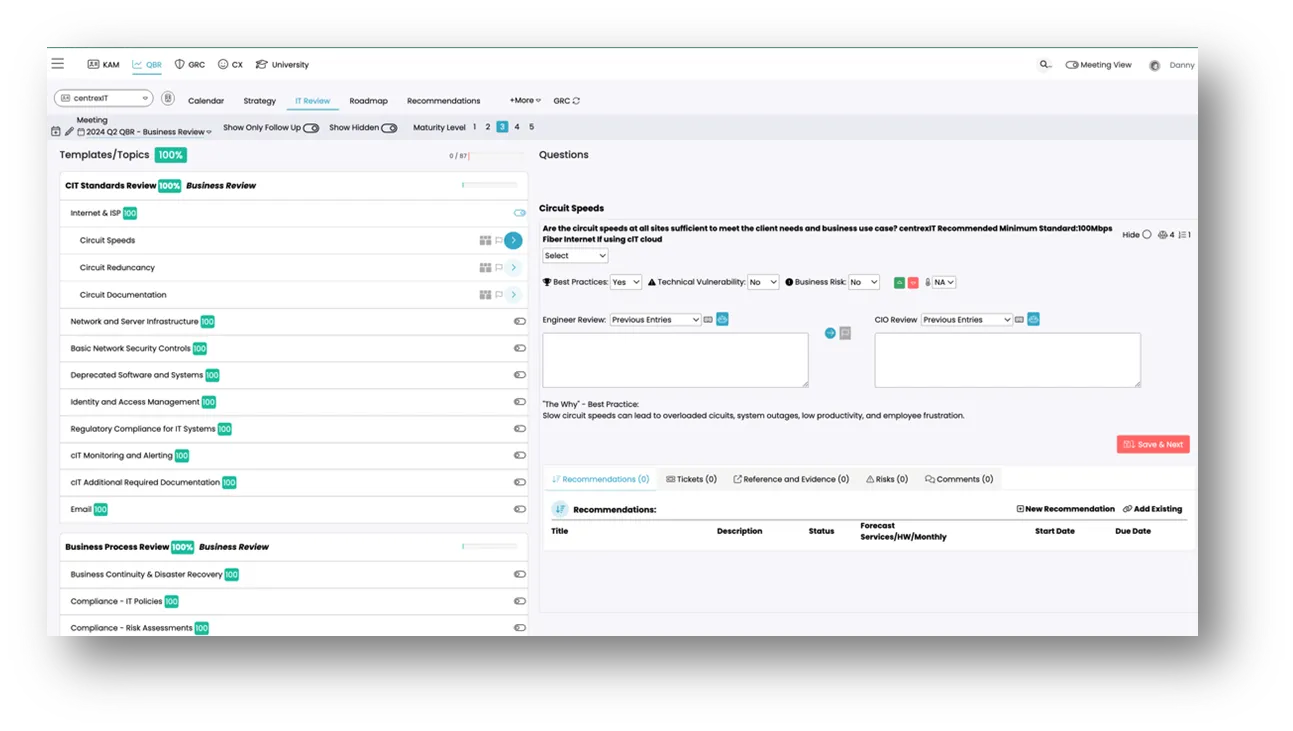Open the 2024 Q2 QBR meeting dropdown
The width and height of the screenshot is (1293, 731).
click(144, 132)
